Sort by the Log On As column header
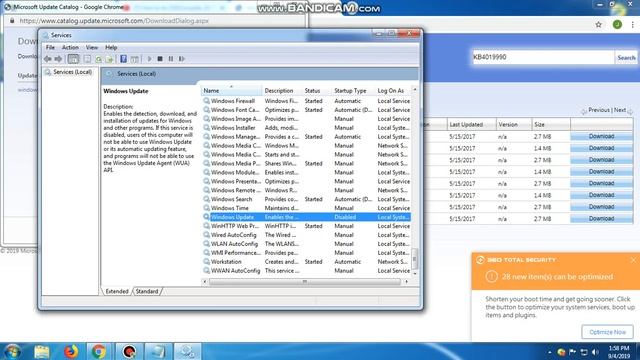Image resolution: width=640 pixels, height=360 pixels. [393, 90]
